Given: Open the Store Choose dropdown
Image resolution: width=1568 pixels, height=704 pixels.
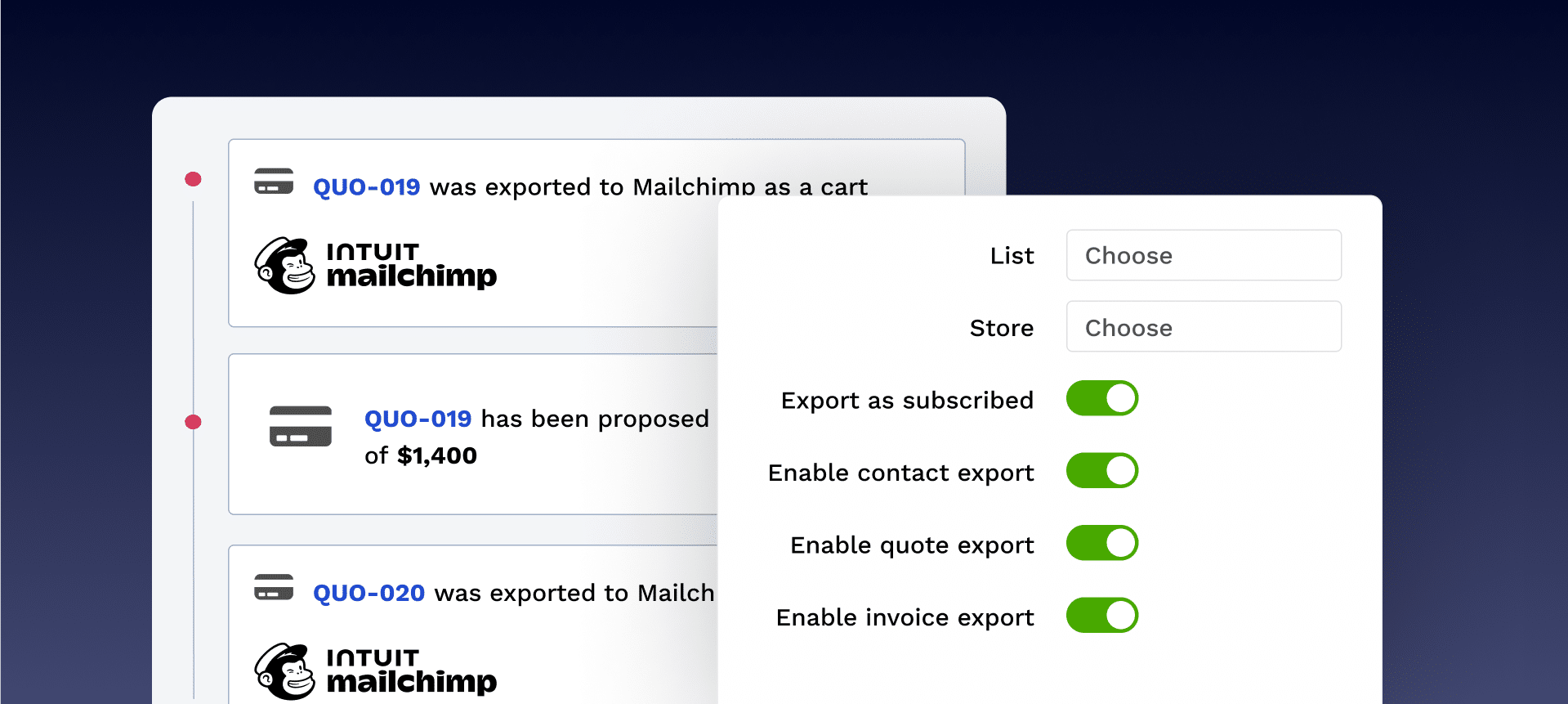Looking at the screenshot, I should 1204,326.
